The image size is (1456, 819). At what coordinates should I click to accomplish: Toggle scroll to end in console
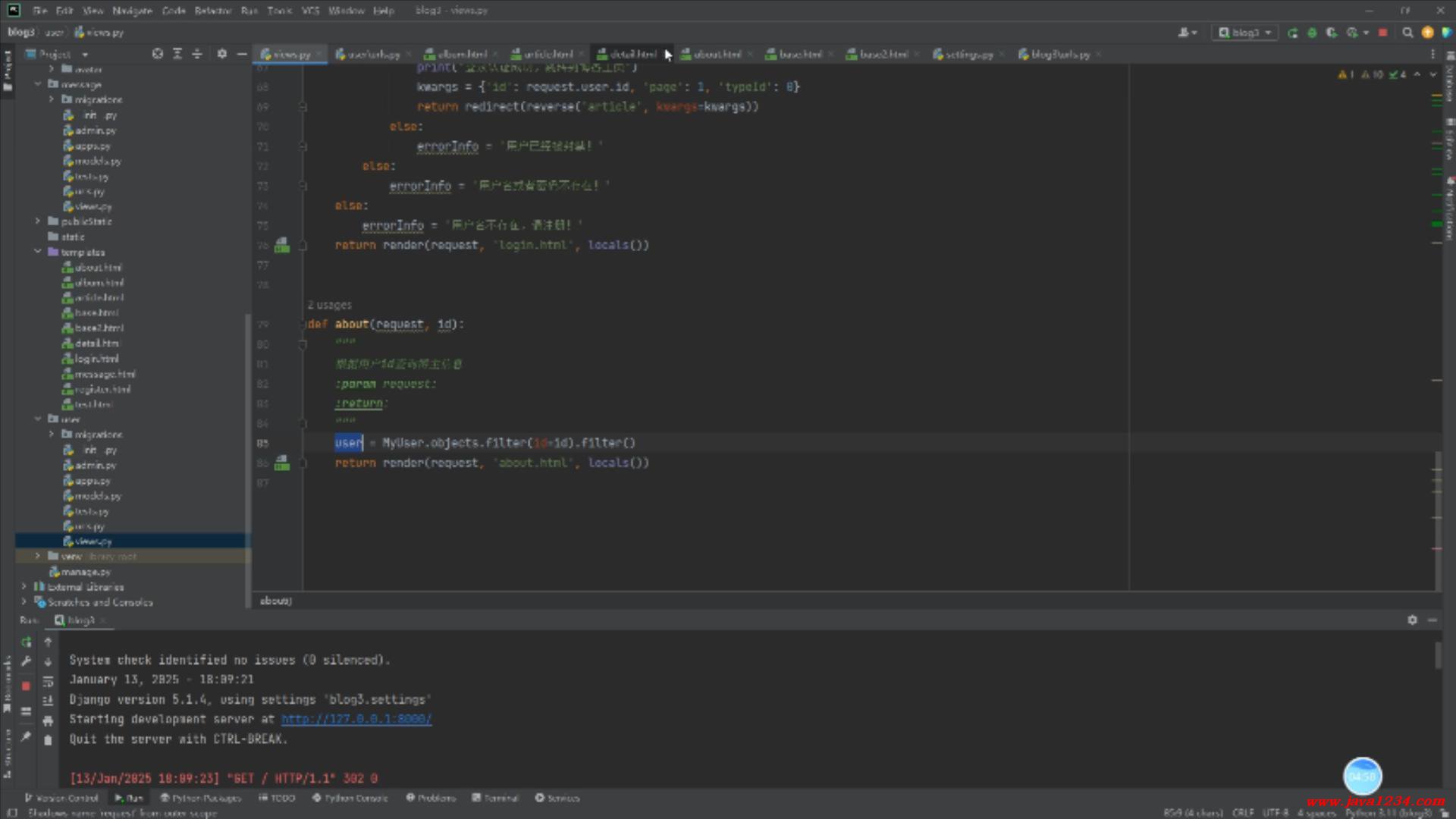pos(48,701)
